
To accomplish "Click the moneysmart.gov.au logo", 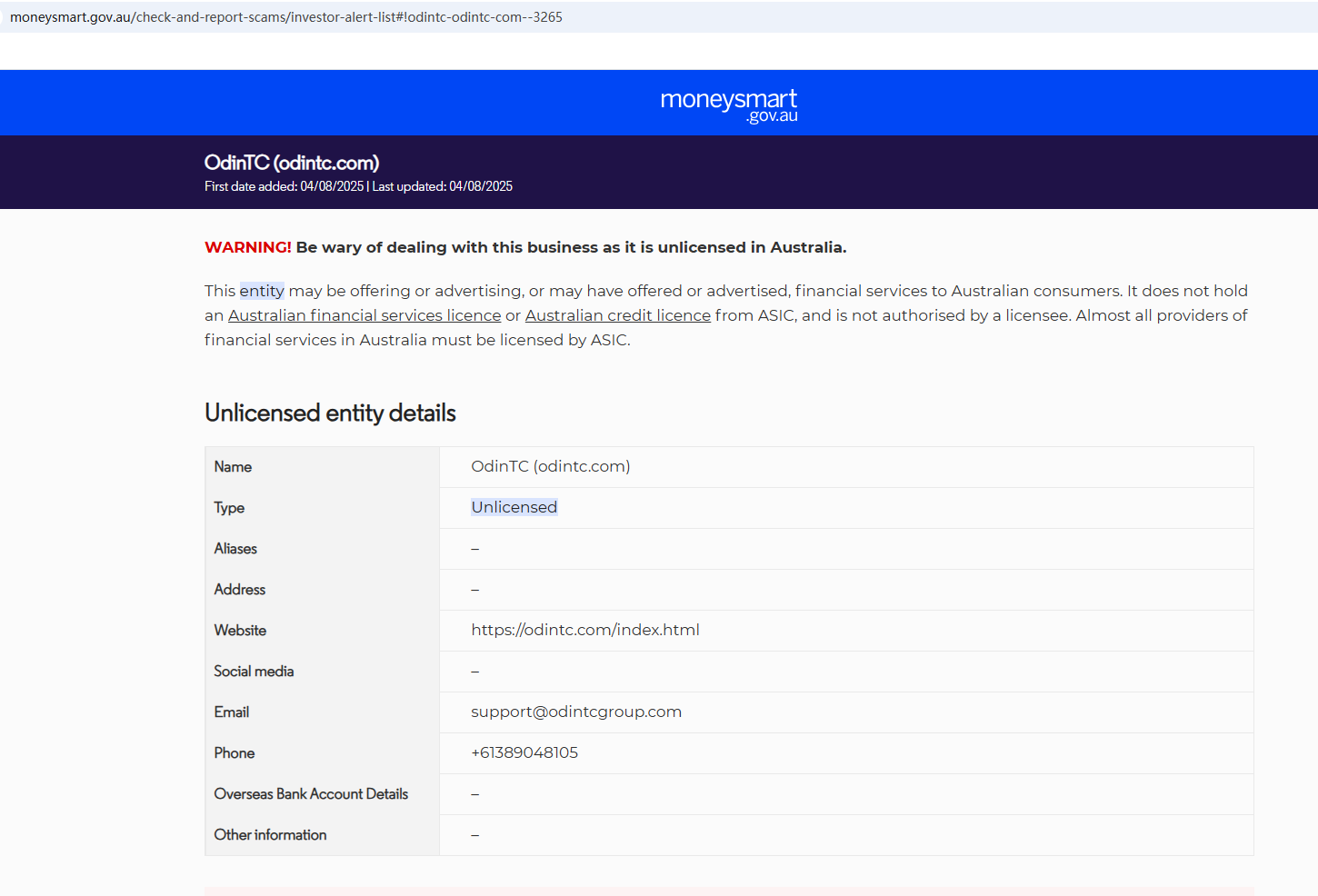I will click(x=729, y=105).
